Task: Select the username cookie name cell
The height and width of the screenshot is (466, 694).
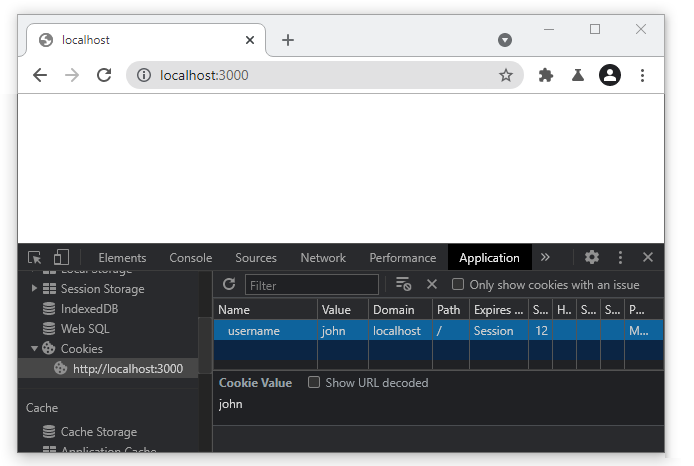Action: [x=266, y=331]
